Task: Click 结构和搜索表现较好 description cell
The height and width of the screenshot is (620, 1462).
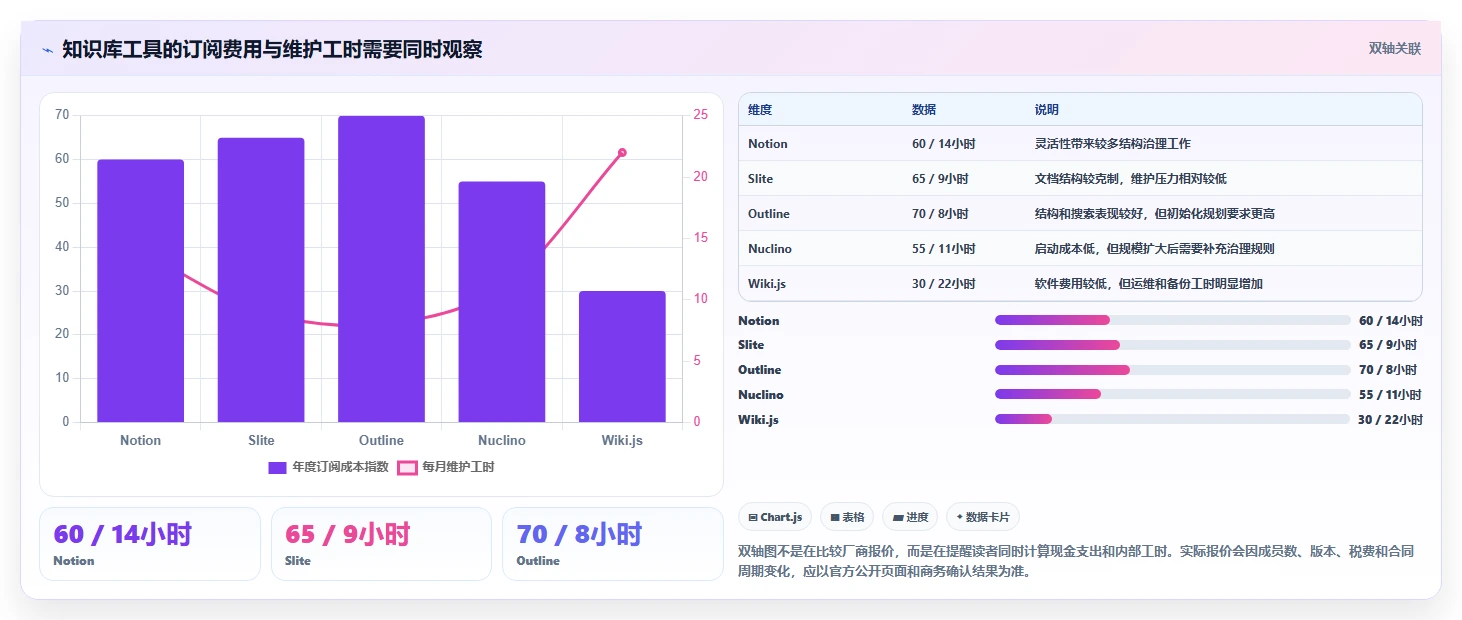Action: (1155, 214)
